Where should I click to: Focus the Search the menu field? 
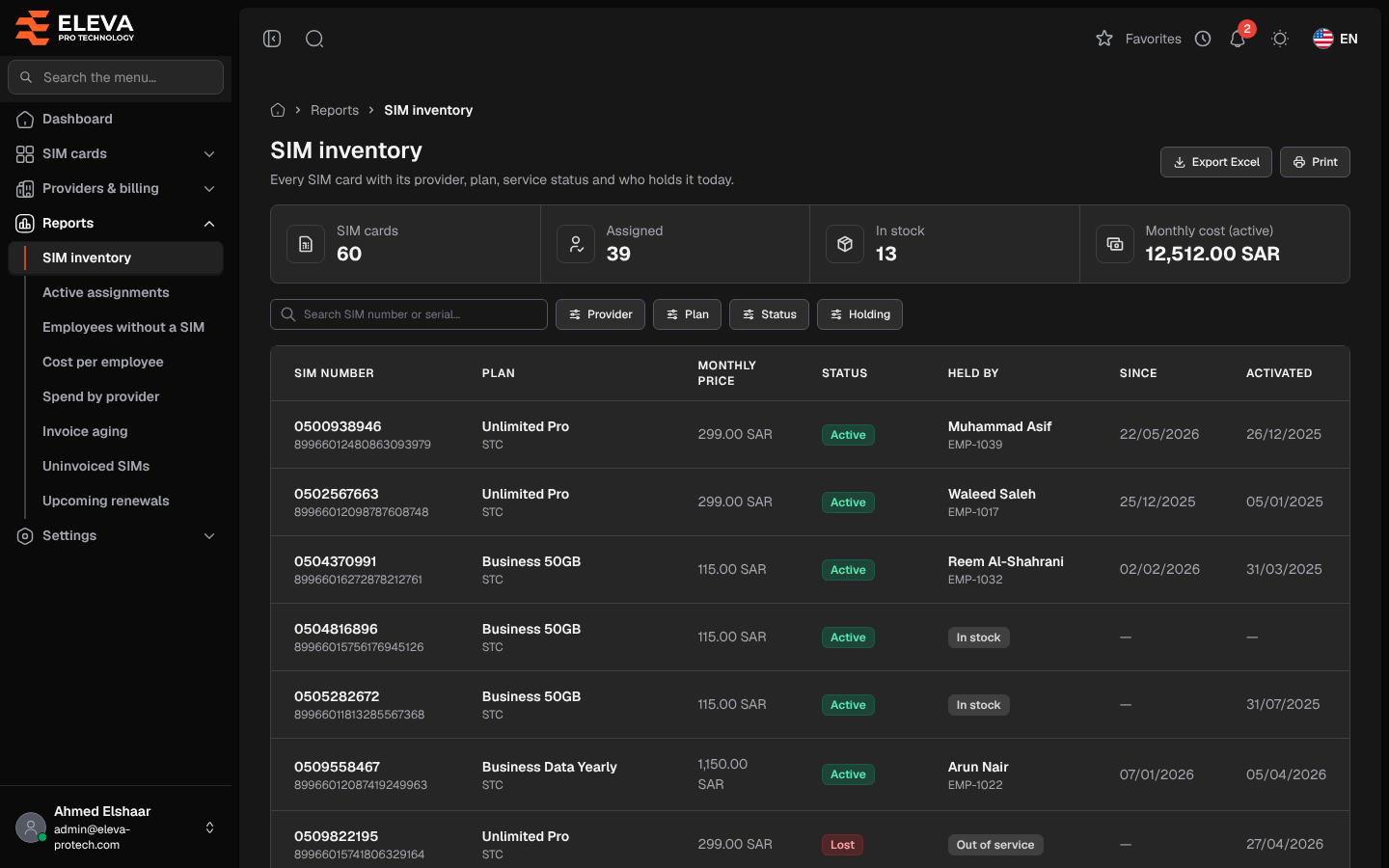[x=116, y=77]
